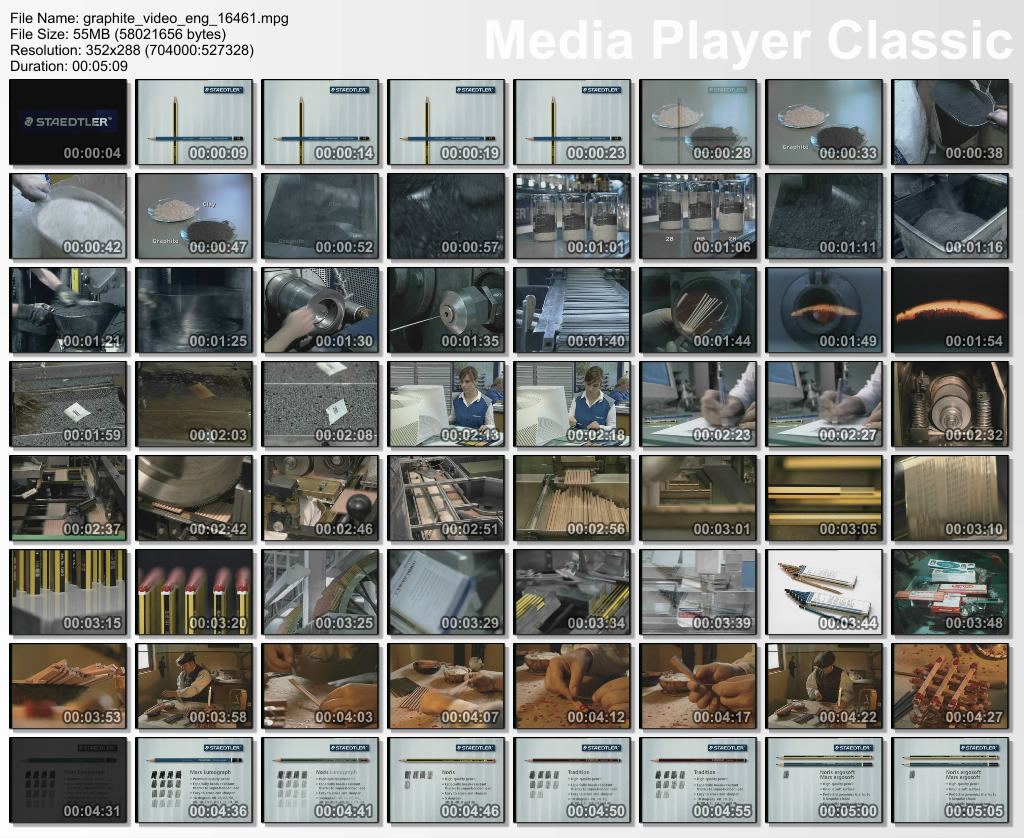
Task: Select the Clay and Graphite frame at 00:00:47
Action: coord(194,216)
